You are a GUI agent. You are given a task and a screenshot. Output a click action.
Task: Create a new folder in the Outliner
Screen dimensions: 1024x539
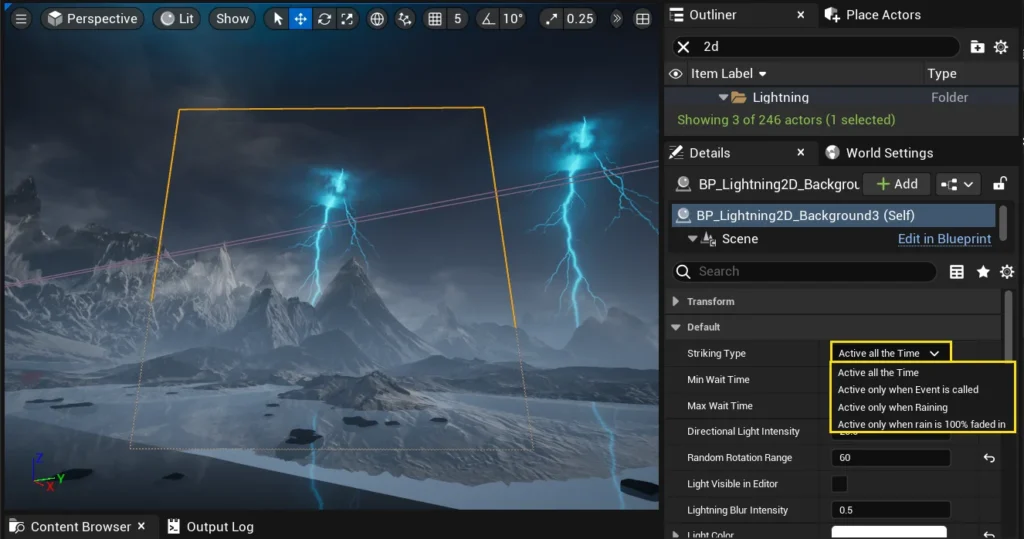[x=977, y=47]
